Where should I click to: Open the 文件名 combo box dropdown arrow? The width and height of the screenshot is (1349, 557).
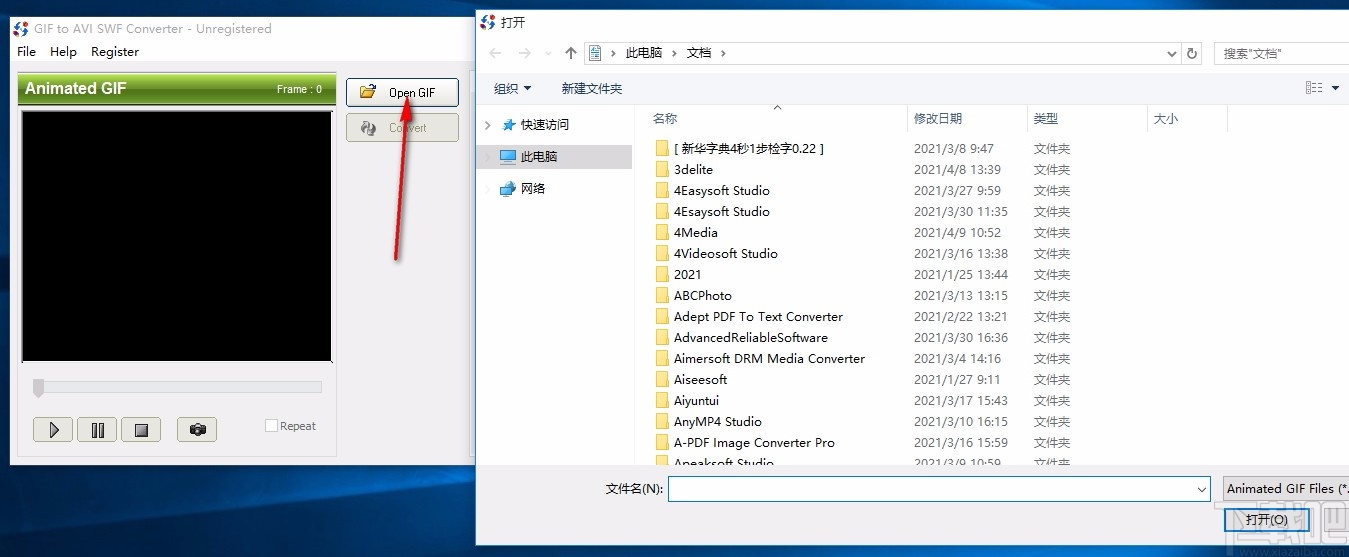(x=1202, y=489)
